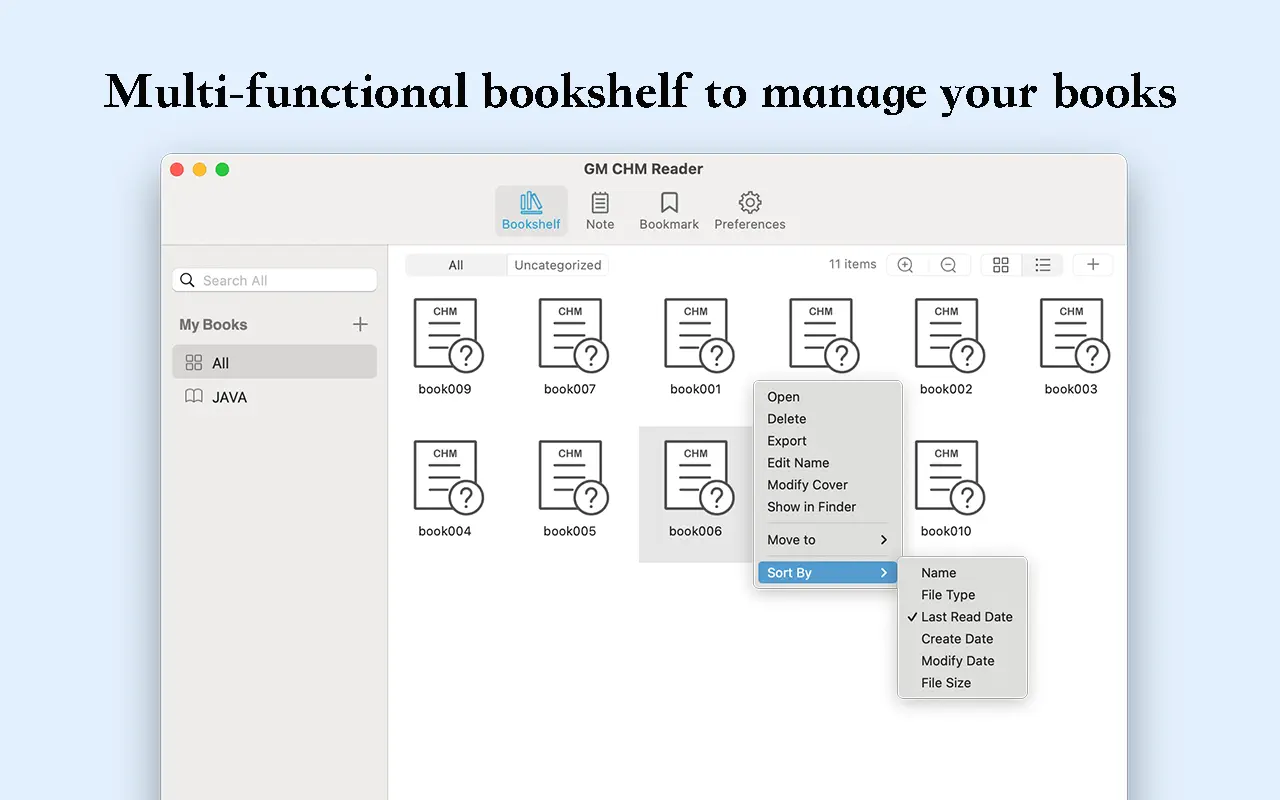Select Last Read Date sort option
1280x800 pixels.
pyautogui.click(x=966, y=617)
